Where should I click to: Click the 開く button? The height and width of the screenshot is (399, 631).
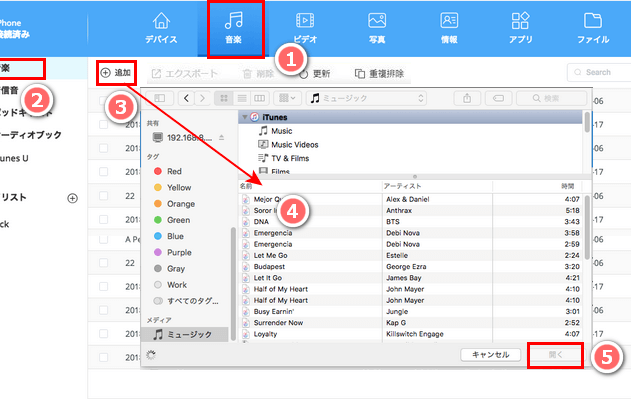(555, 355)
